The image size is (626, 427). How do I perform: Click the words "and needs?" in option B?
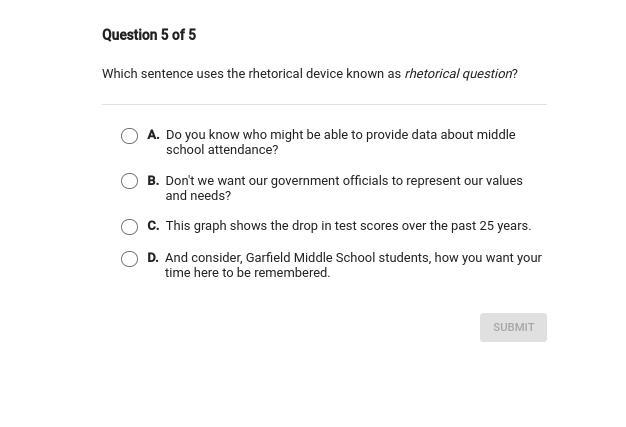(x=198, y=196)
